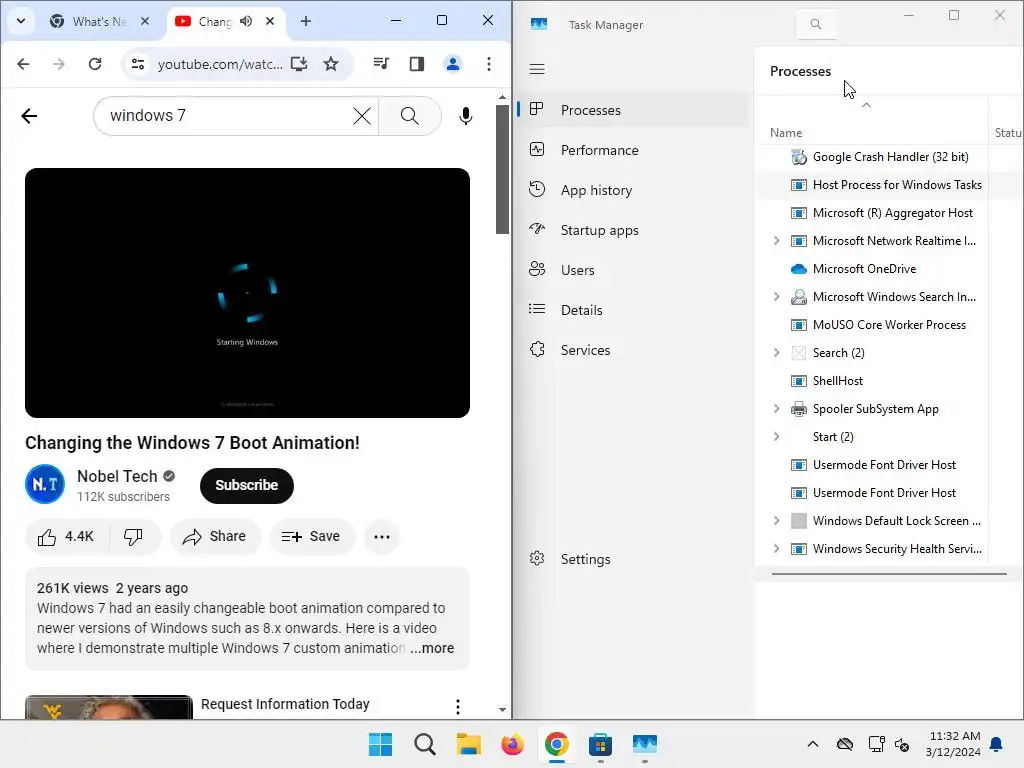1024x768 pixels.
Task: Open Chrome media controls icon
Action: click(x=381, y=64)
